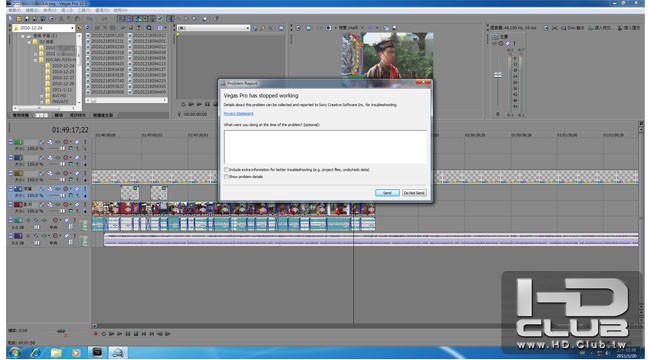Image resolution: width=648 pixels, height=360 pixels.
Task: Click the master bus volume fader
Action: [498, 75]
